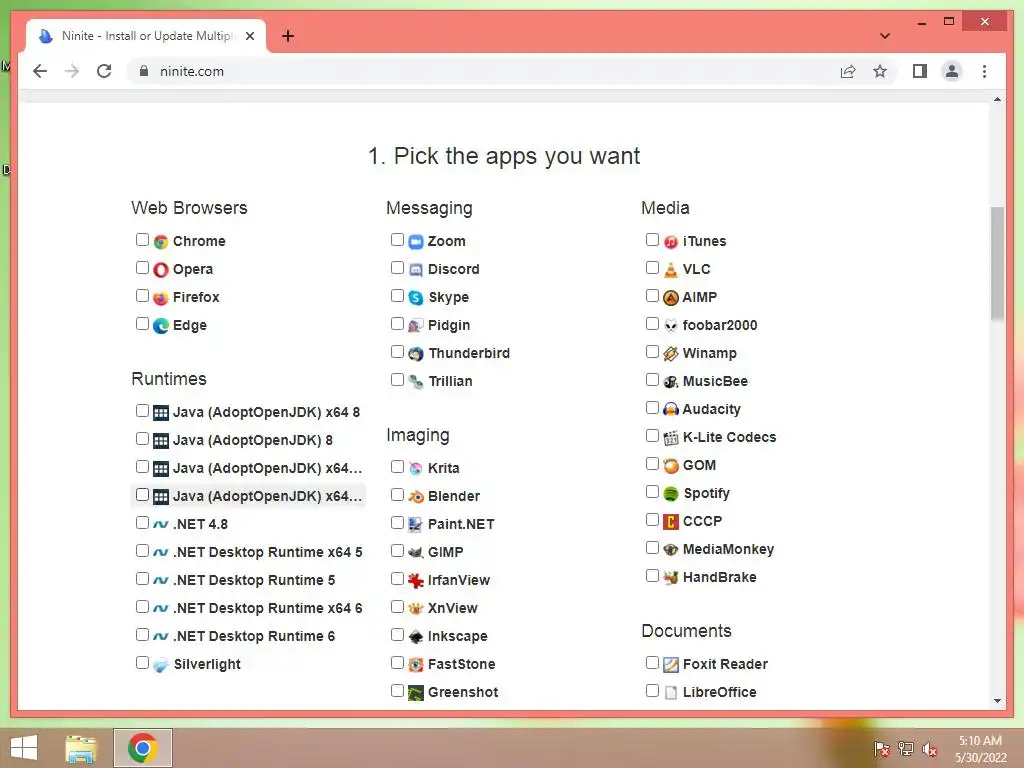
Task: Tick the Zoom checkbox
Action: 397,240
